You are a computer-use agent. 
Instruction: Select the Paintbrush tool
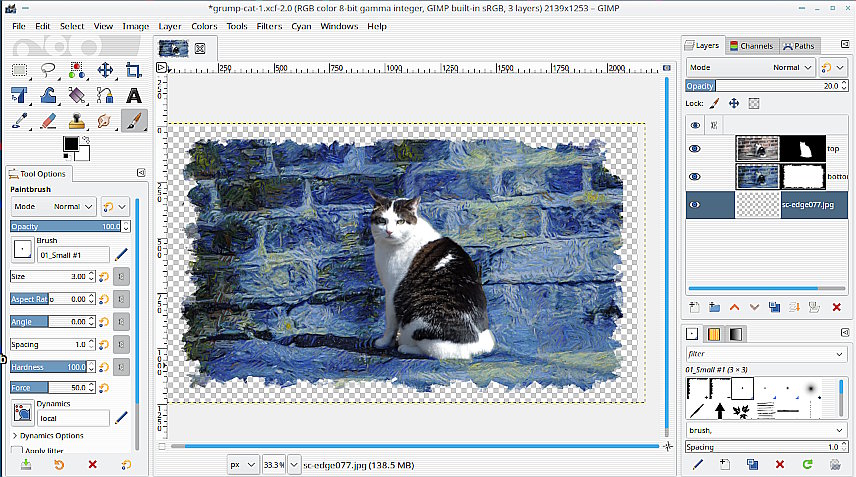pos(133,121)
